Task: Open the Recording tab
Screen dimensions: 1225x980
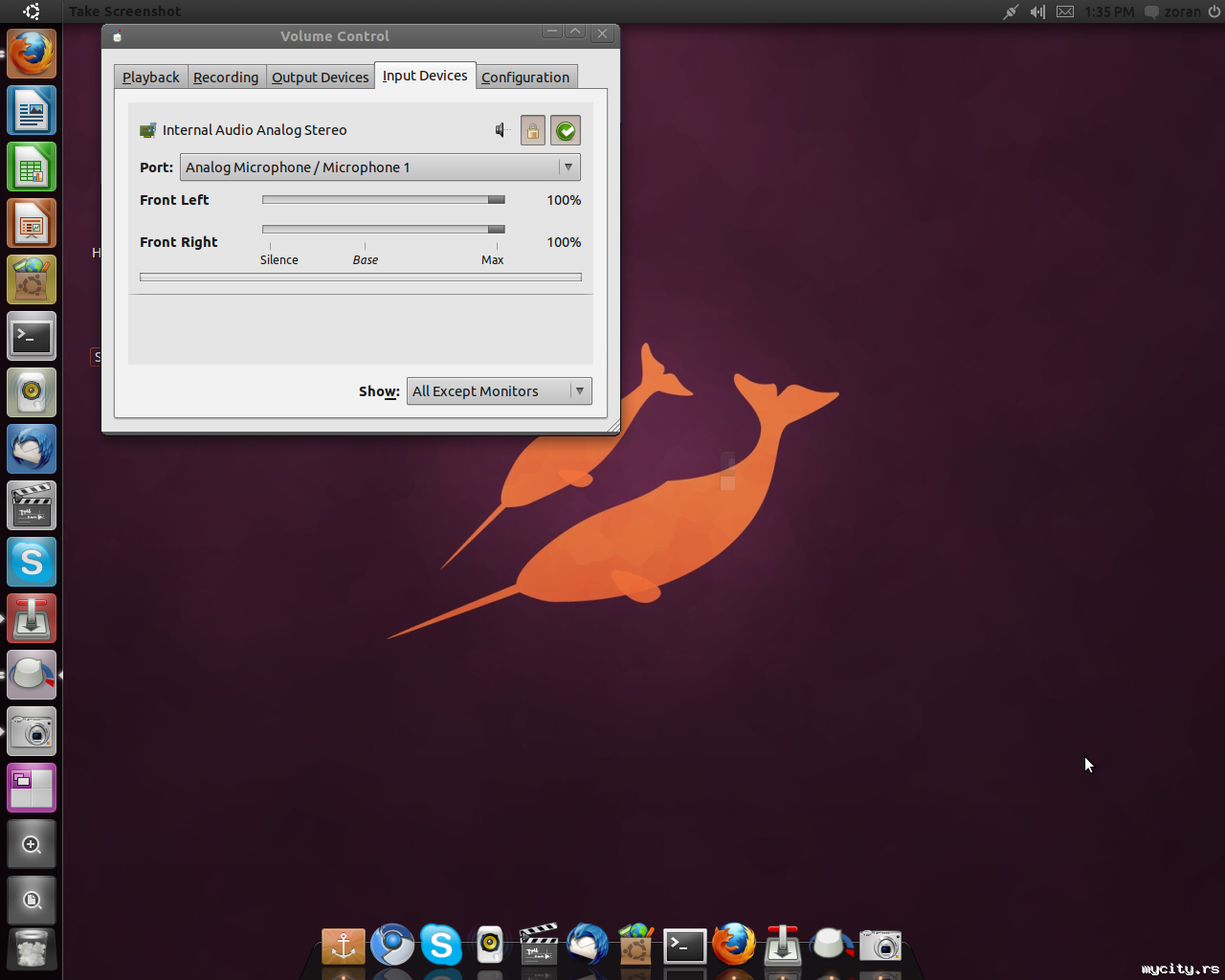Action: coord(226,78)
